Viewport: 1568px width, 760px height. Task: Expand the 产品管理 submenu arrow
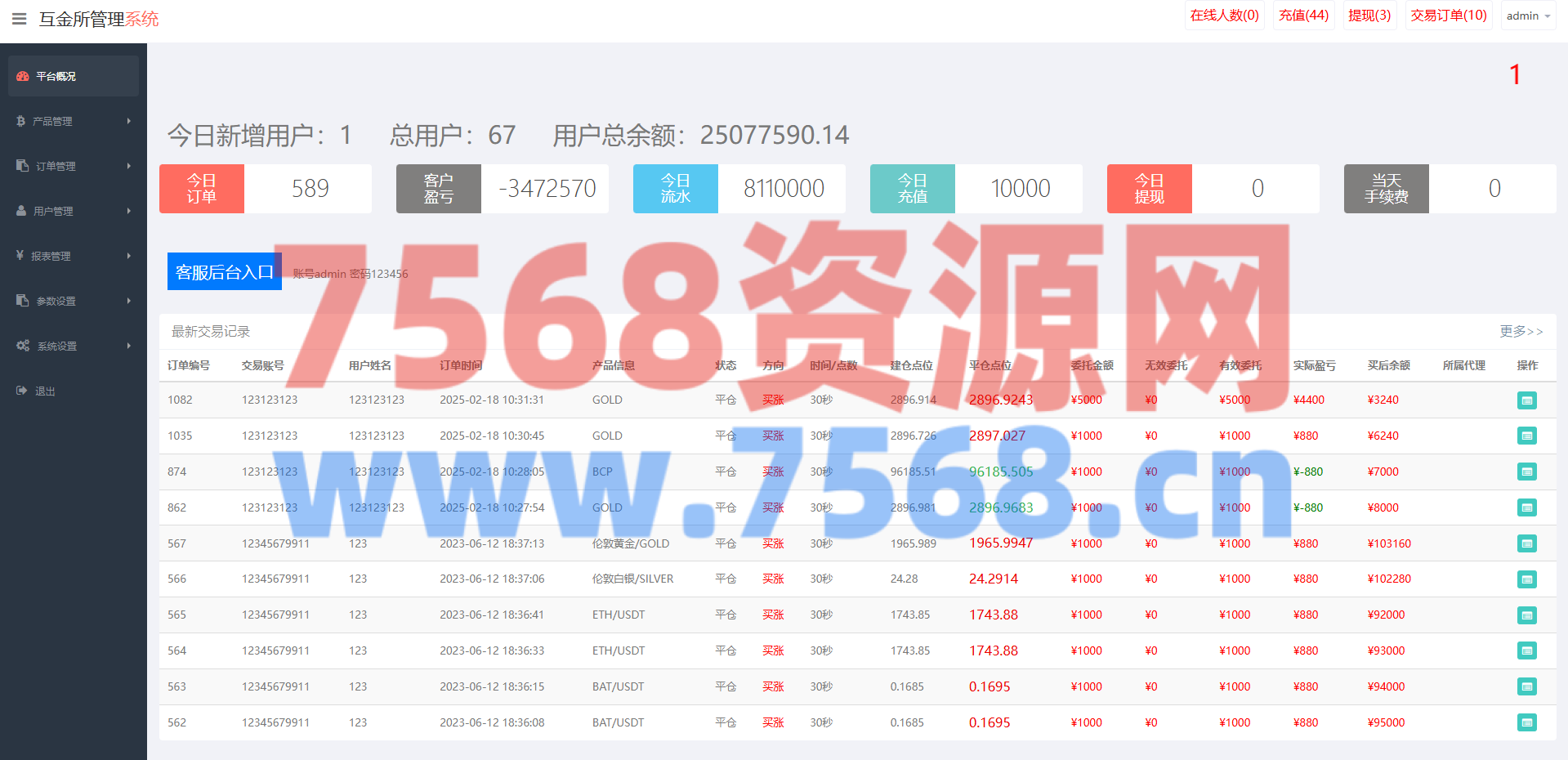(128, 121)
